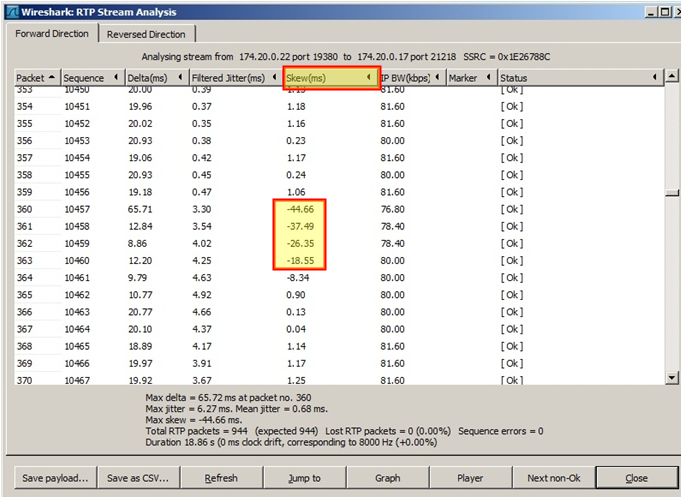Click sort arrow on Filtered Jitter(ms) column
This screenshot has height=497, width=681.
click(274, 77)
